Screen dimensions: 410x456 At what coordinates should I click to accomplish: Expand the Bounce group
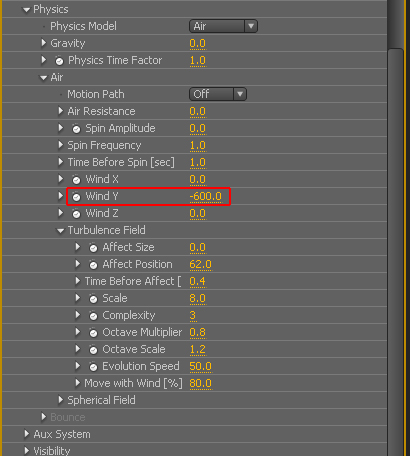click(x=43, y=417)
